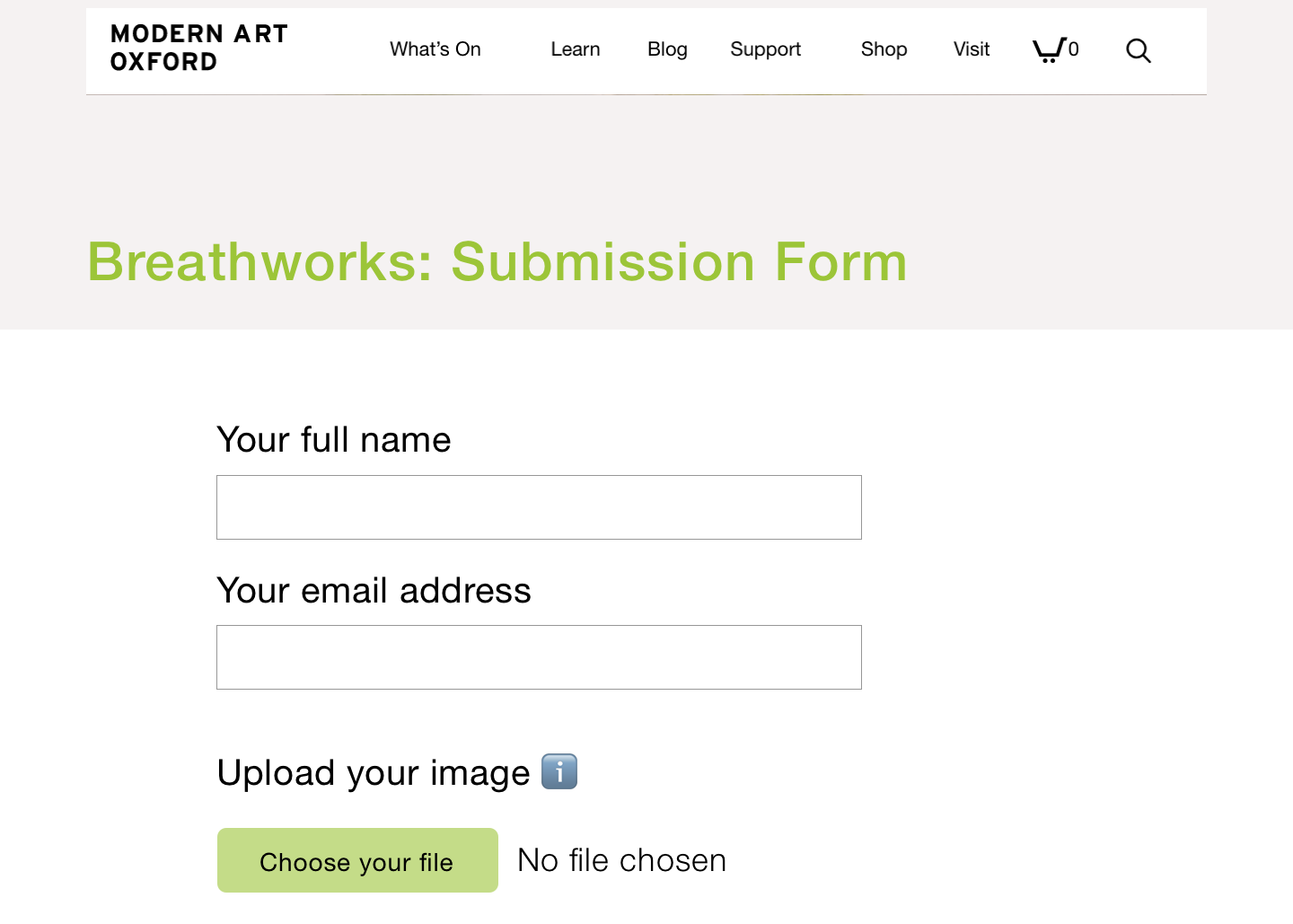Click the cart item count zero
1293x924 pixels.
tap(1074, 49)
